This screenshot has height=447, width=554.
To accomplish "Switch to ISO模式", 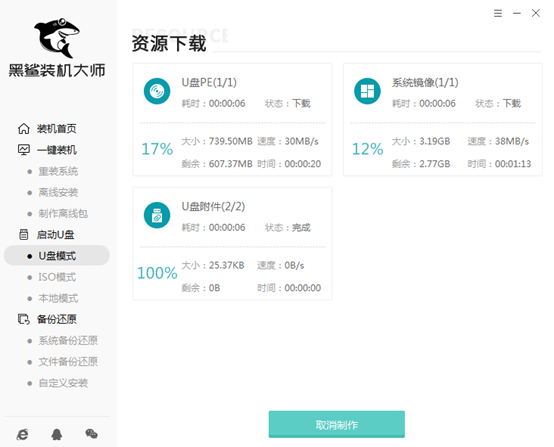I will point(57,277).
